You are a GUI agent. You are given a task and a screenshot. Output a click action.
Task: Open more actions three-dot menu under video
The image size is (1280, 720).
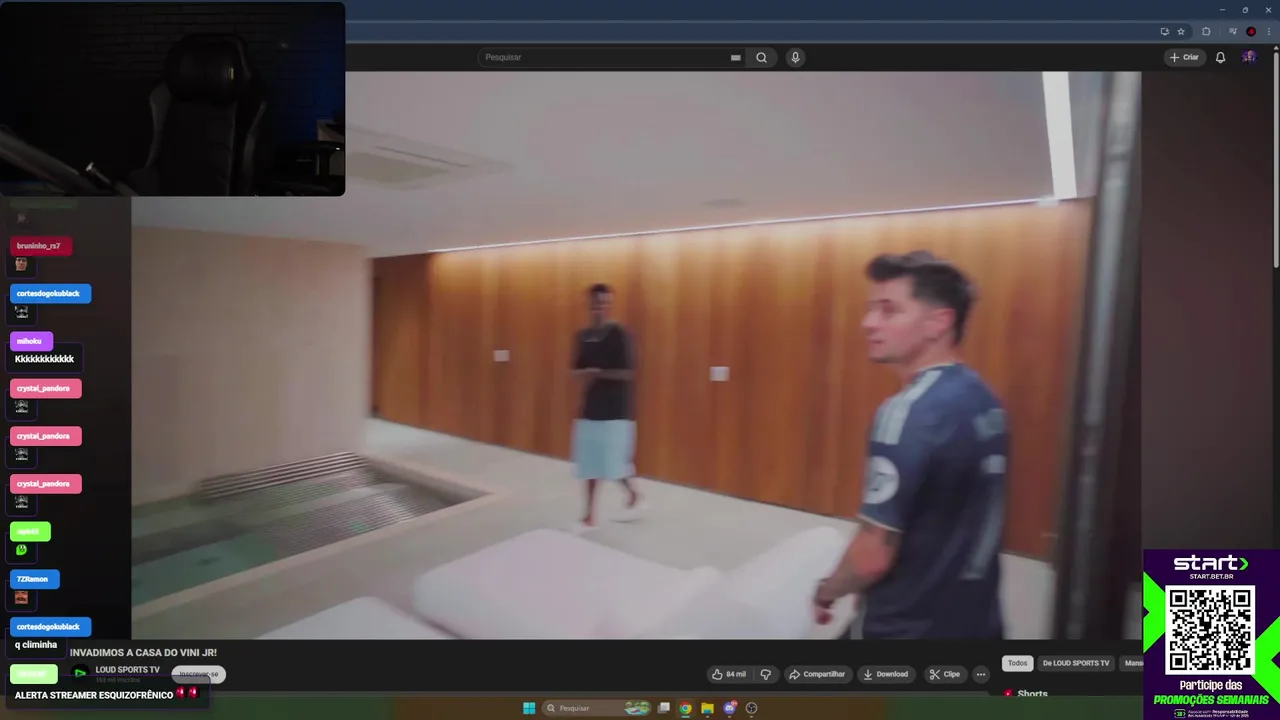point(981,674)
